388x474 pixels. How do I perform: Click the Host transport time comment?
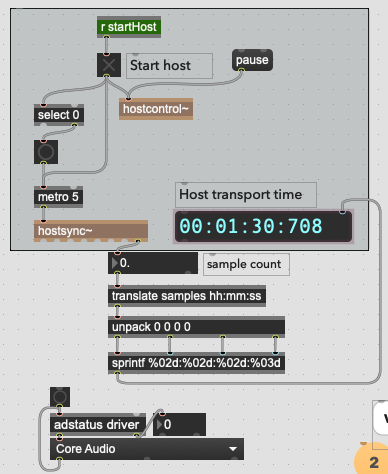(x=246, y=195)
